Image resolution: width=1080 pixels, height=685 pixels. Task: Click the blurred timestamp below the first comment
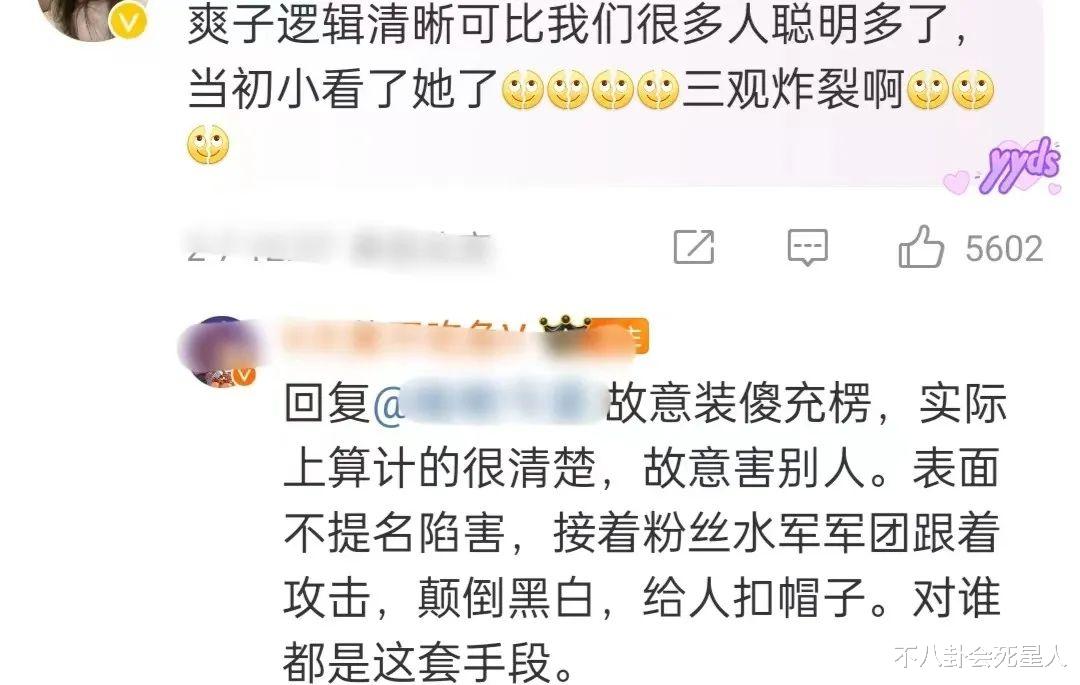[338, 248]
